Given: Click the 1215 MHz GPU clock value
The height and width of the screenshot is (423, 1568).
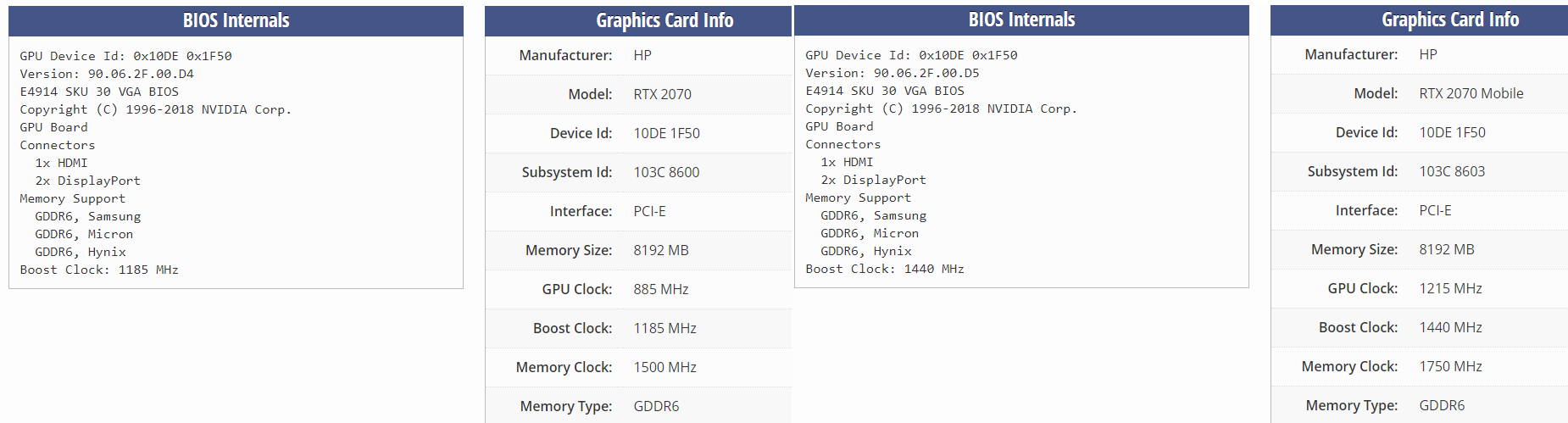Looking at the screenshot, I should coord(1450,288).
